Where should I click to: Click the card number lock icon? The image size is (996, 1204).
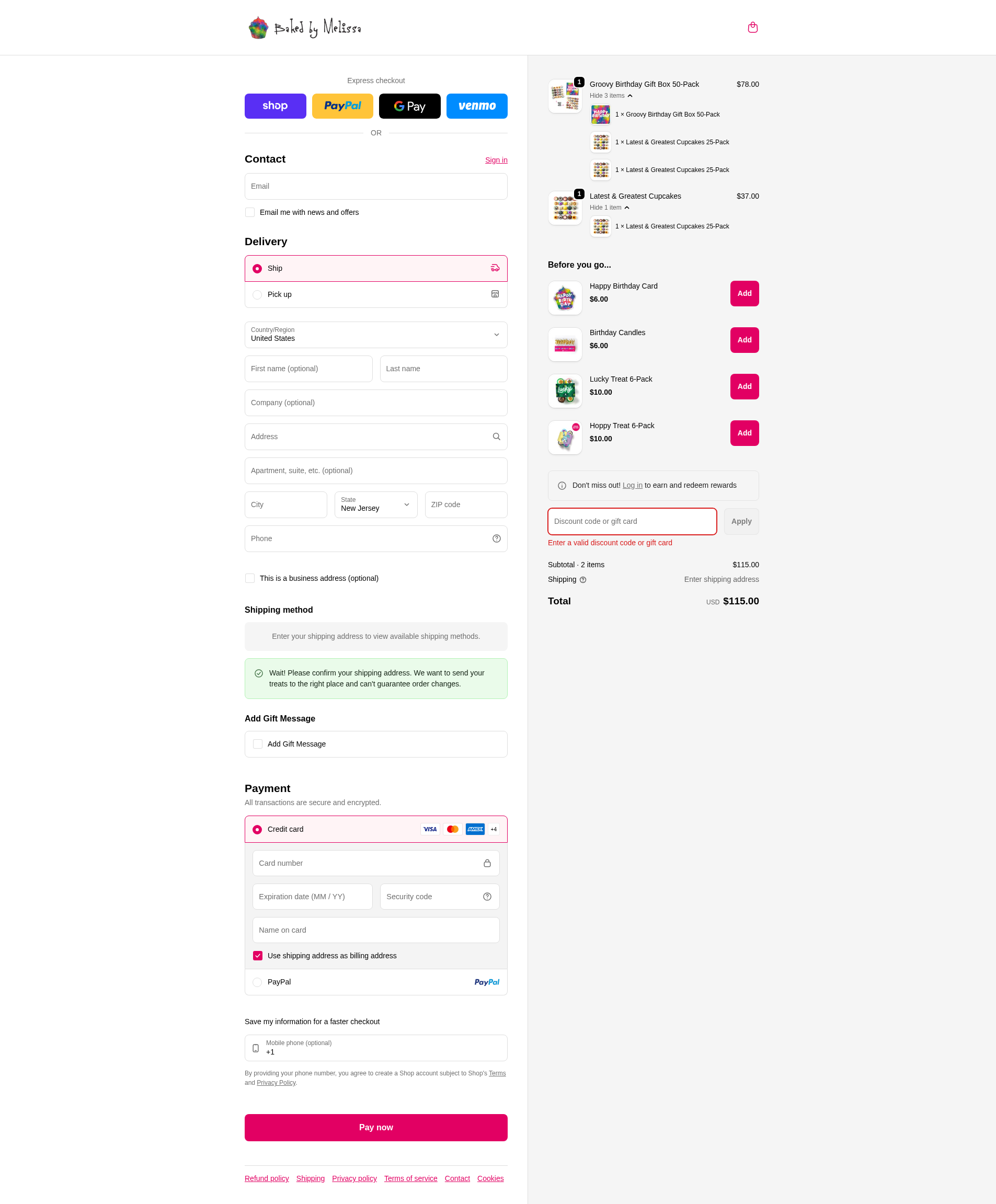click(x=487, y=864)
